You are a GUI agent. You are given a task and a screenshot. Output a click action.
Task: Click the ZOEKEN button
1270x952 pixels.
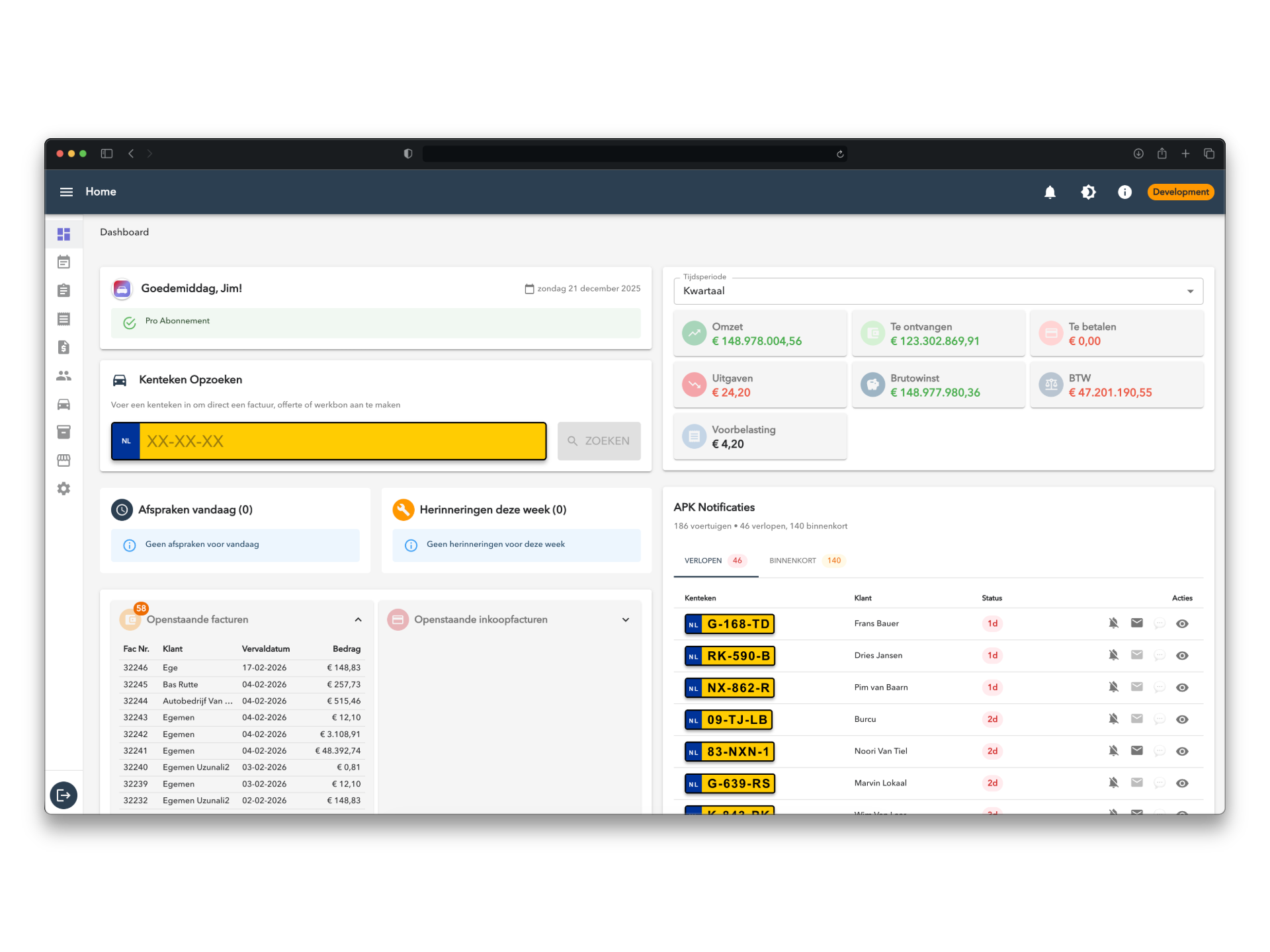[x=599, y=441]
